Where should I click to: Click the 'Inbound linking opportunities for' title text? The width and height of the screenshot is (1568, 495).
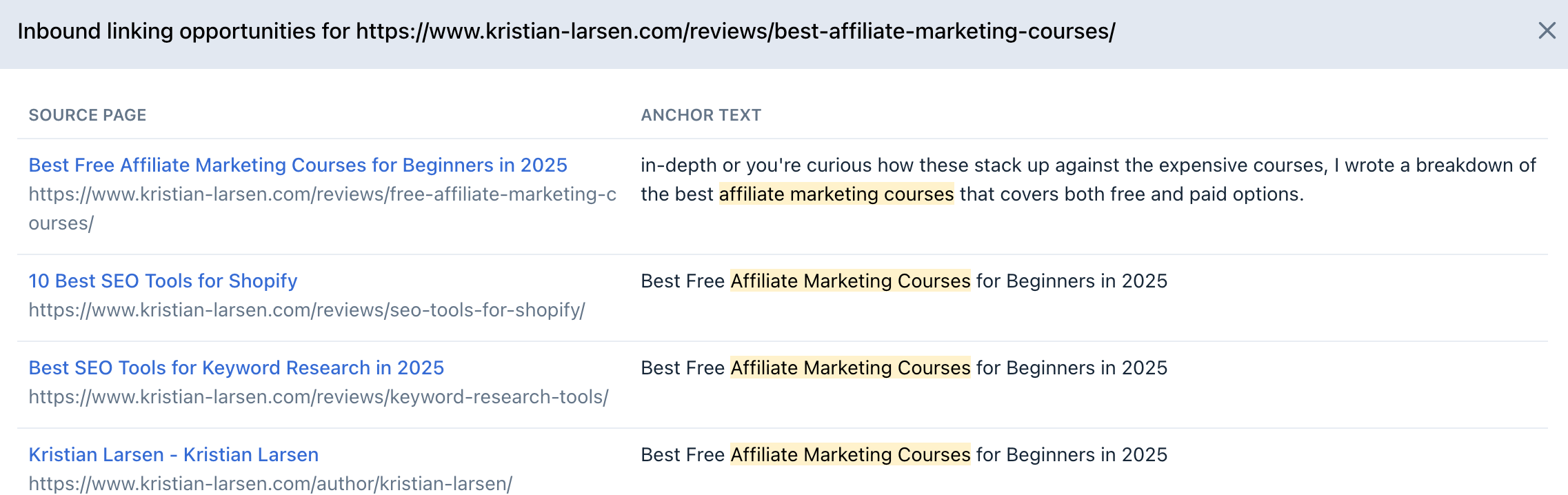tap(183, 32)
